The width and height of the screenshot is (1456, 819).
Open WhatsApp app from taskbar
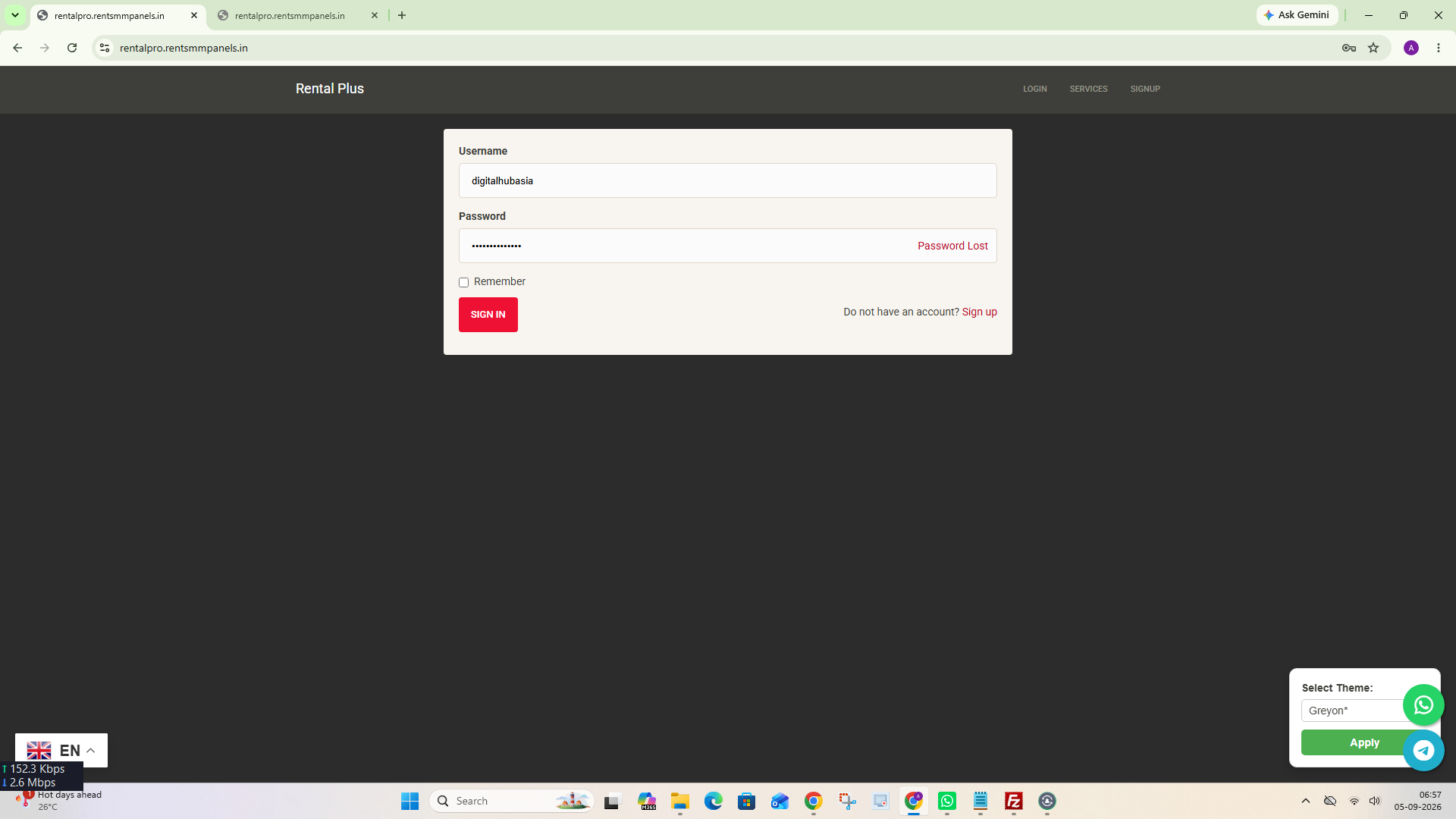click(947, 801)
